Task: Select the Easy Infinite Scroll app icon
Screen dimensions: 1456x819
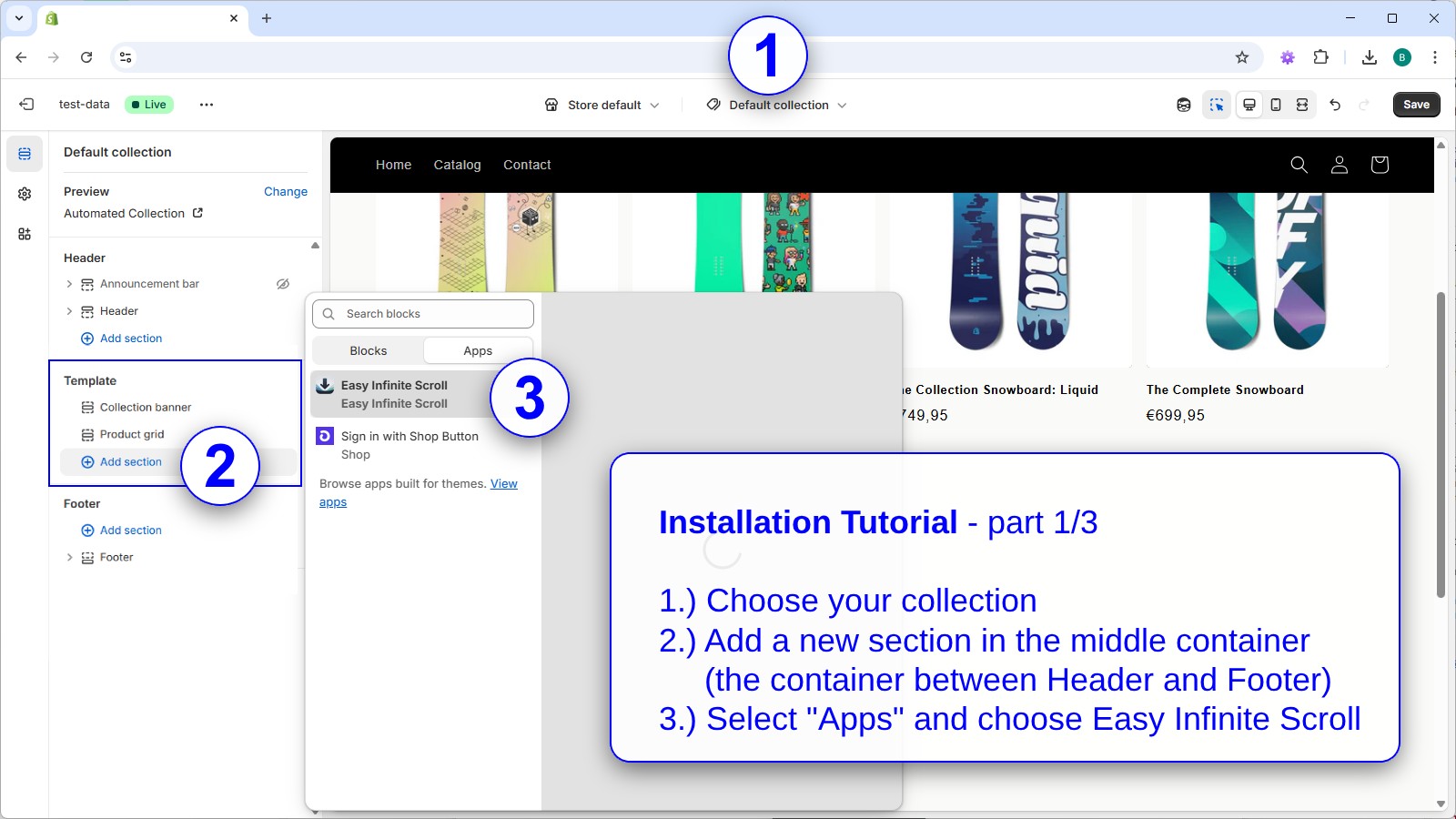Action: pos(325,385)
